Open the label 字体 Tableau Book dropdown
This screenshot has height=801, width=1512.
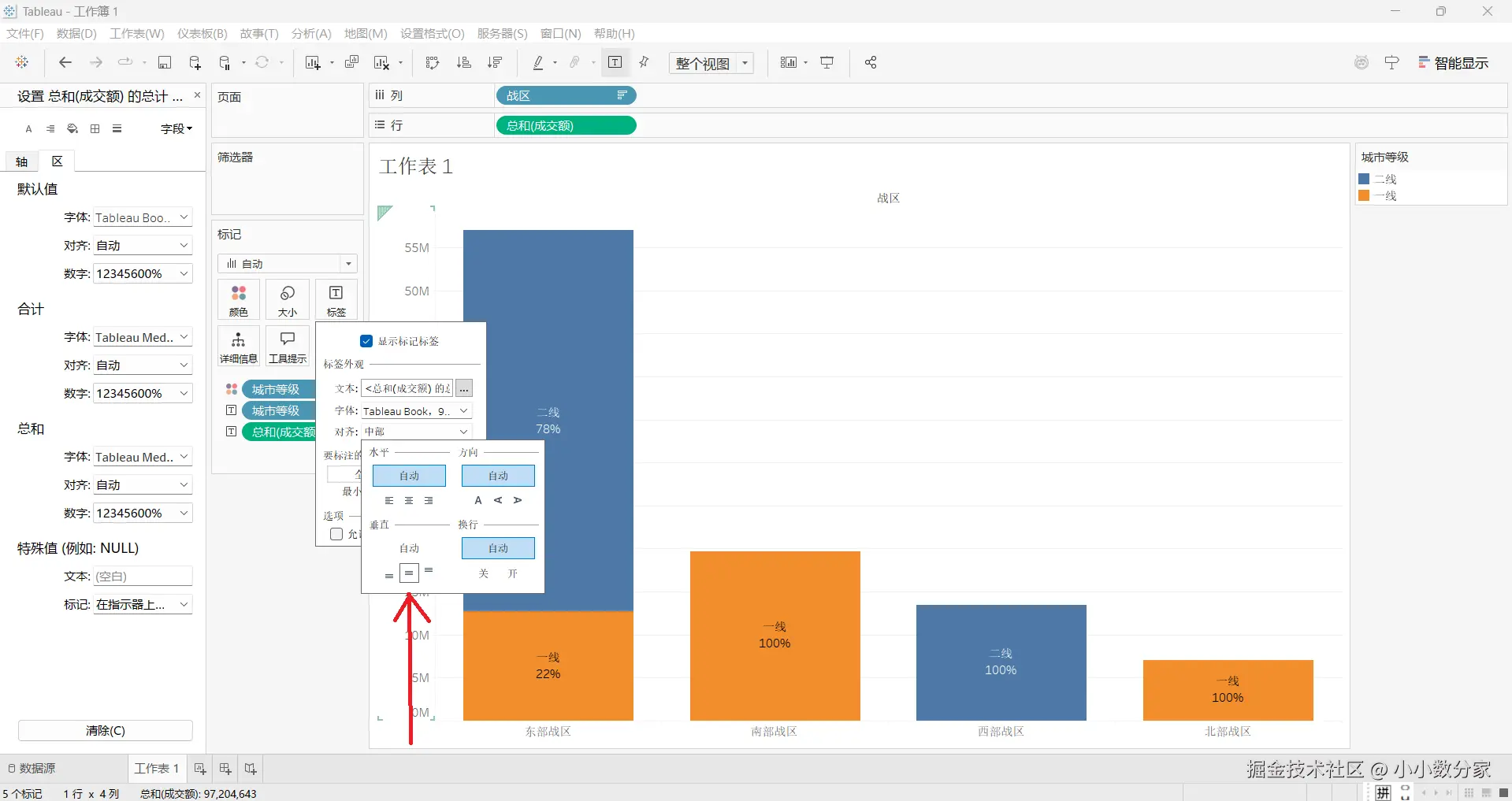pyautogui.click(x=416, y=411)
